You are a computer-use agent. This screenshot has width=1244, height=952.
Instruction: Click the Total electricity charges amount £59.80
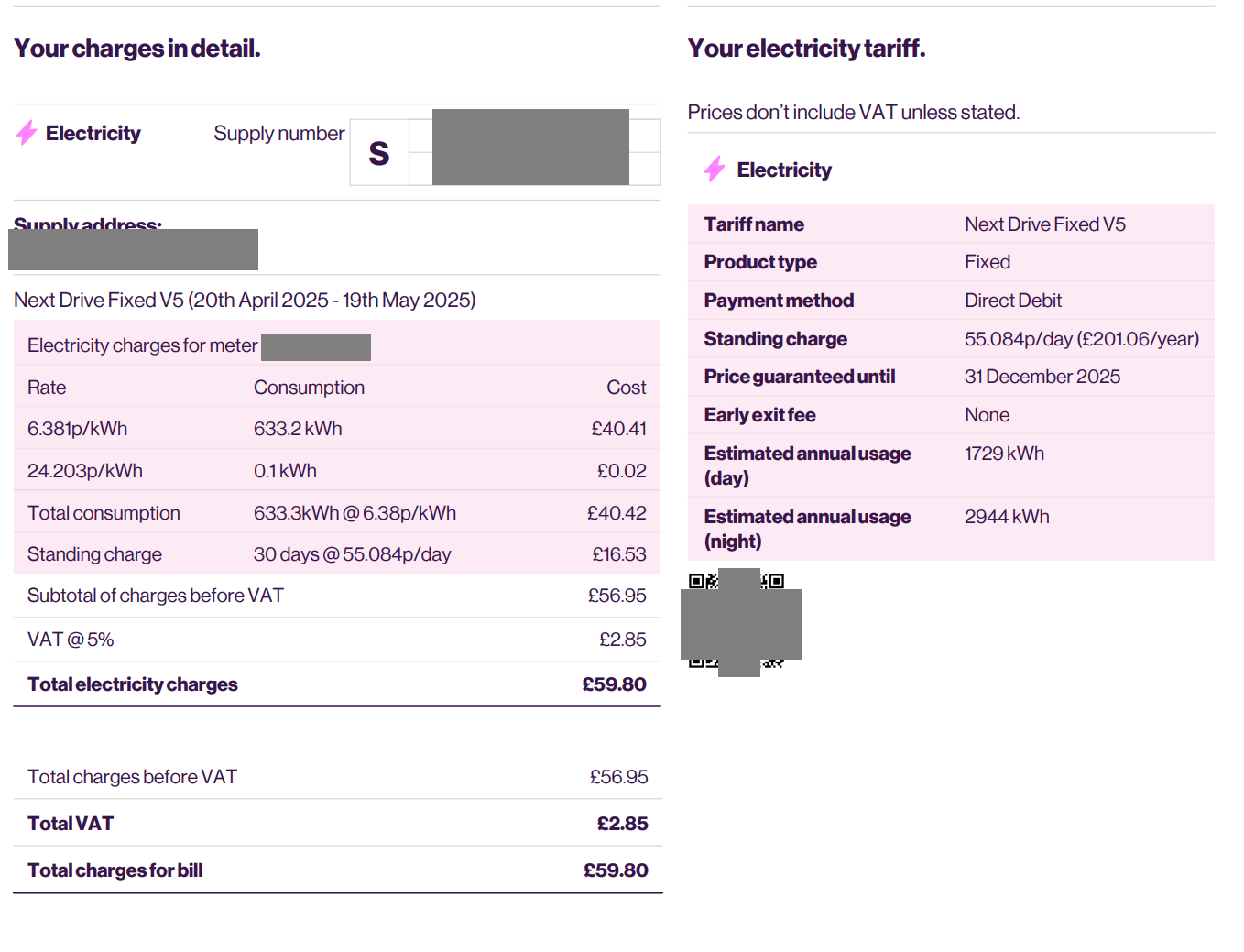[x=614, y=684]
